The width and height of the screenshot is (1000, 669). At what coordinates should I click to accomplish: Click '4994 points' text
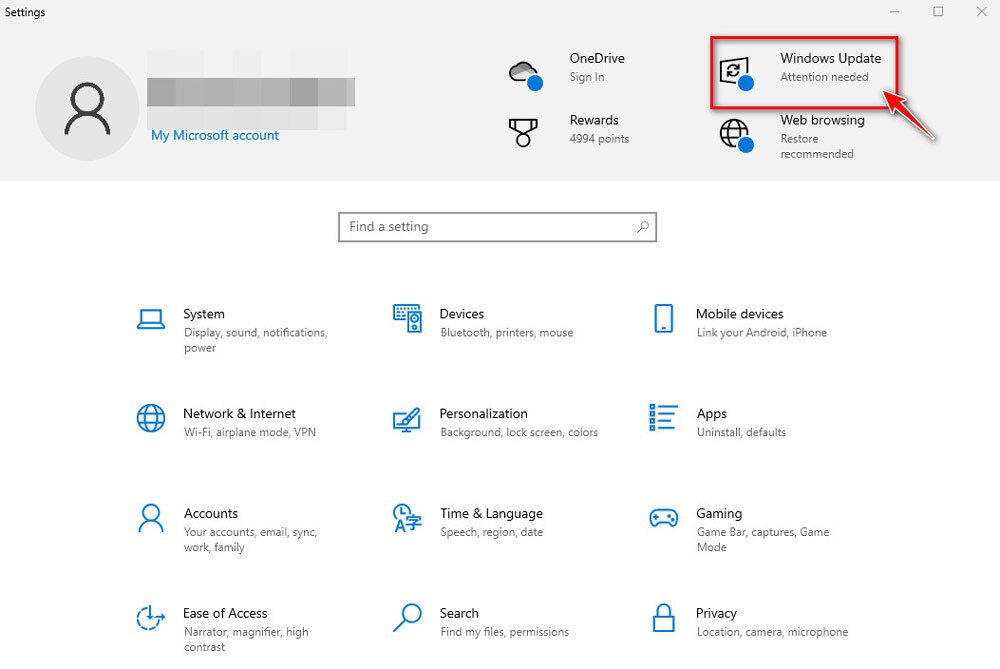pos(599,138)
